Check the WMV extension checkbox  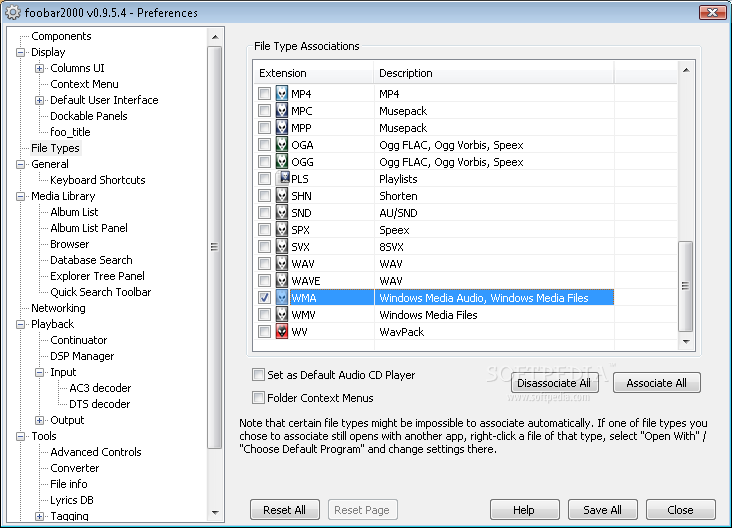(264, 315)
